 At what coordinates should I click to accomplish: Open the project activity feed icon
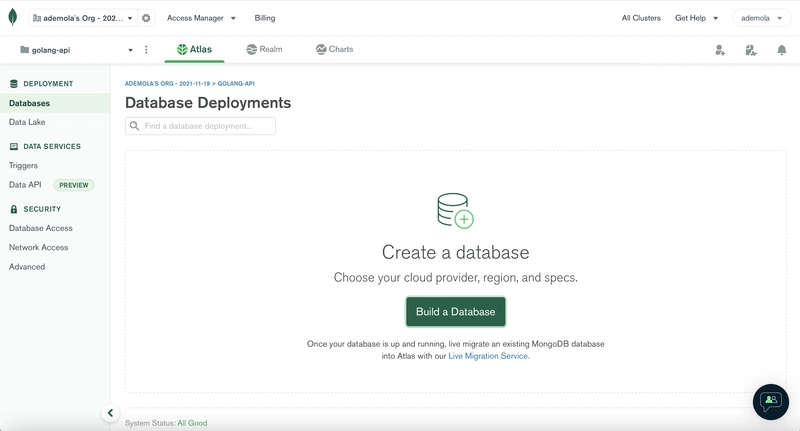point(751,50)
